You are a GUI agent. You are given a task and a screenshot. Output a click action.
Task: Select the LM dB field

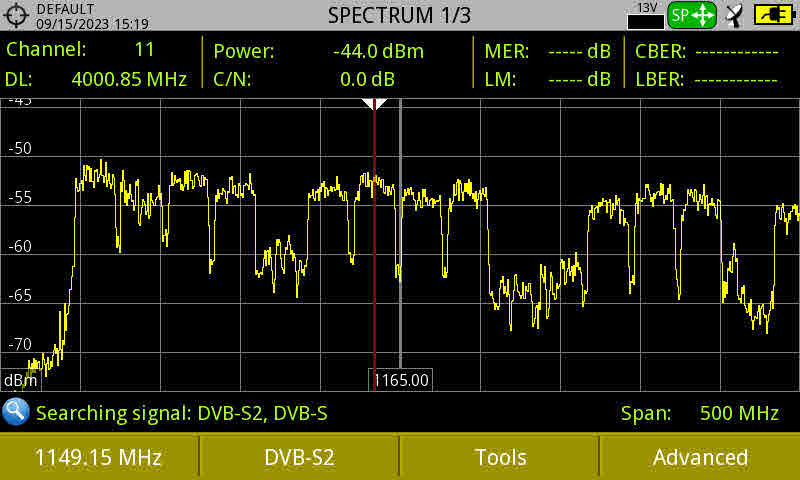click(x=547, y=80)
